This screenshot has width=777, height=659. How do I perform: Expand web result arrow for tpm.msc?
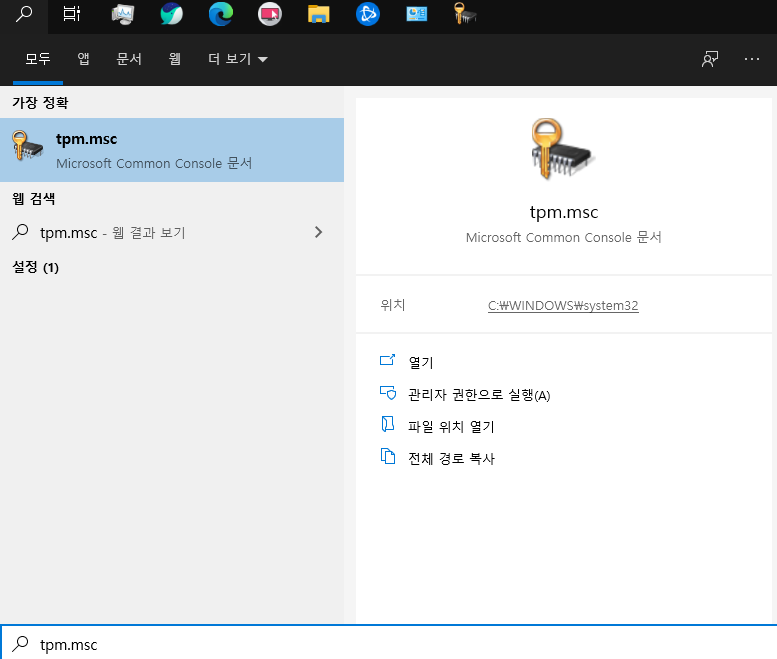point(319,232)
